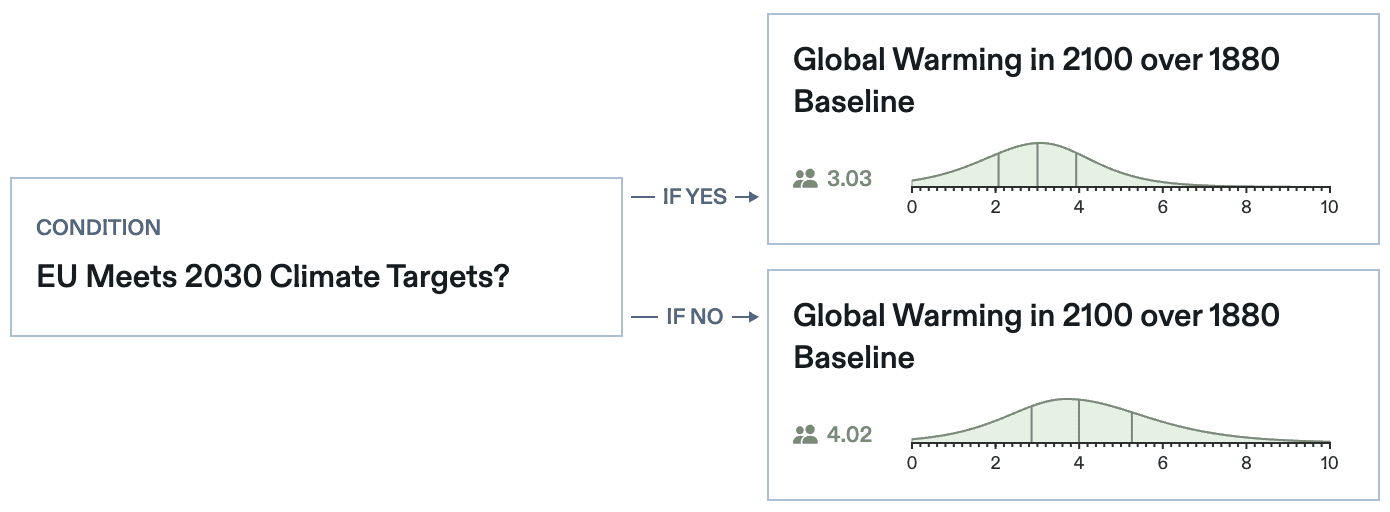Select the 3.03 community prediction value
1390x512 pixels.
850,179
